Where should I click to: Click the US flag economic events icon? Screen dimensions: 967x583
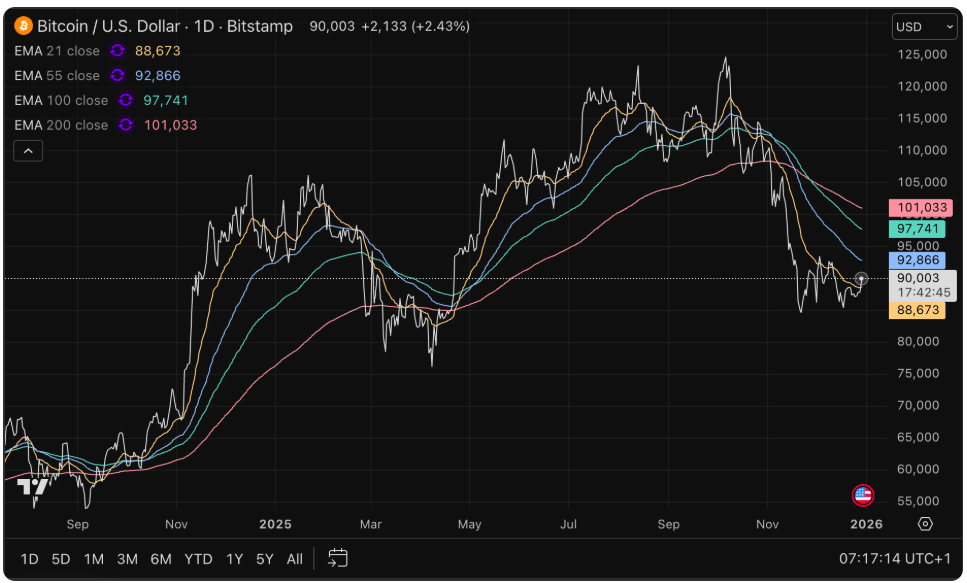(863, 495)
